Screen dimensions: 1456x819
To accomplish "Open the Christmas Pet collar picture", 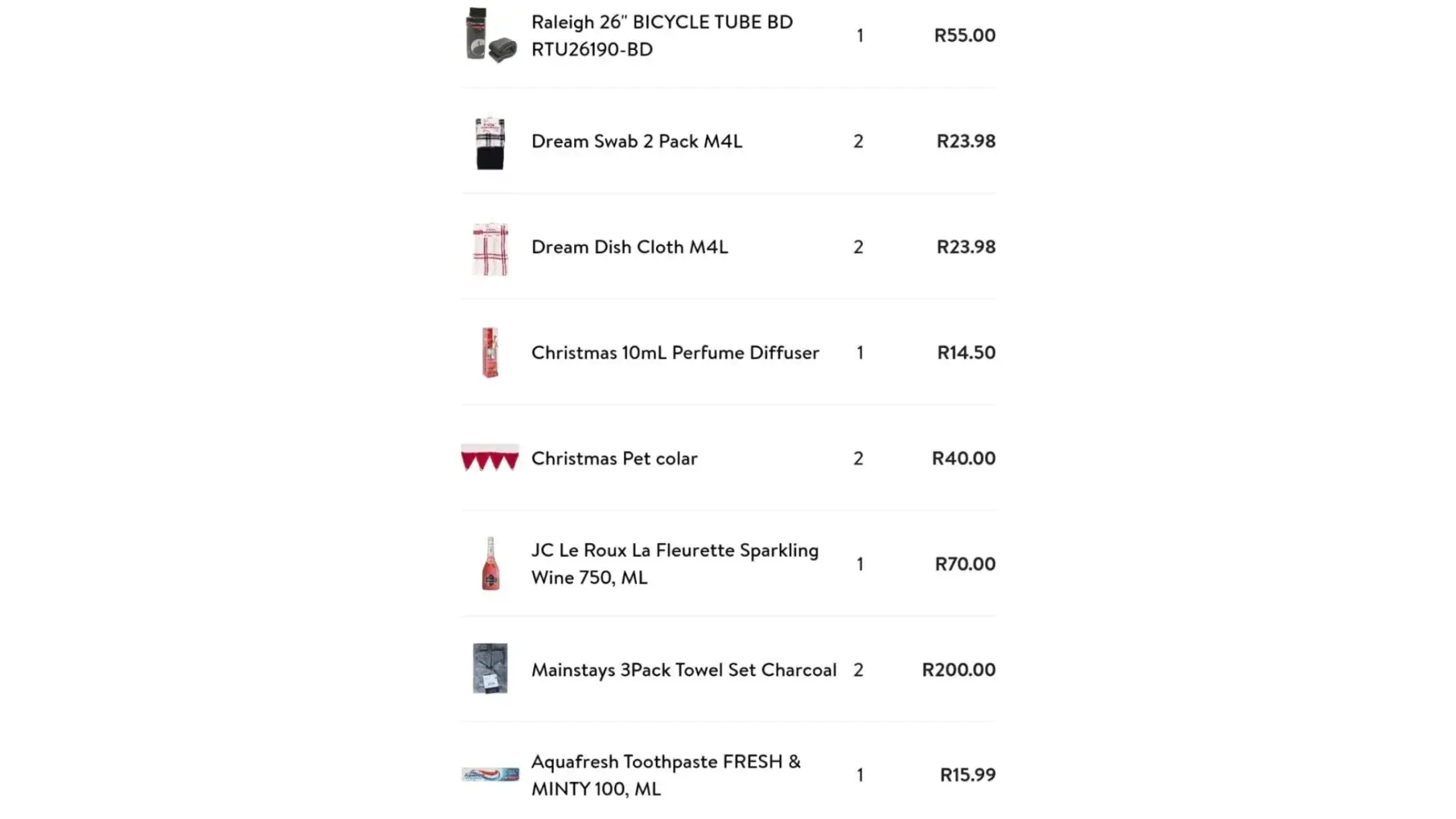I will (490, 458).
